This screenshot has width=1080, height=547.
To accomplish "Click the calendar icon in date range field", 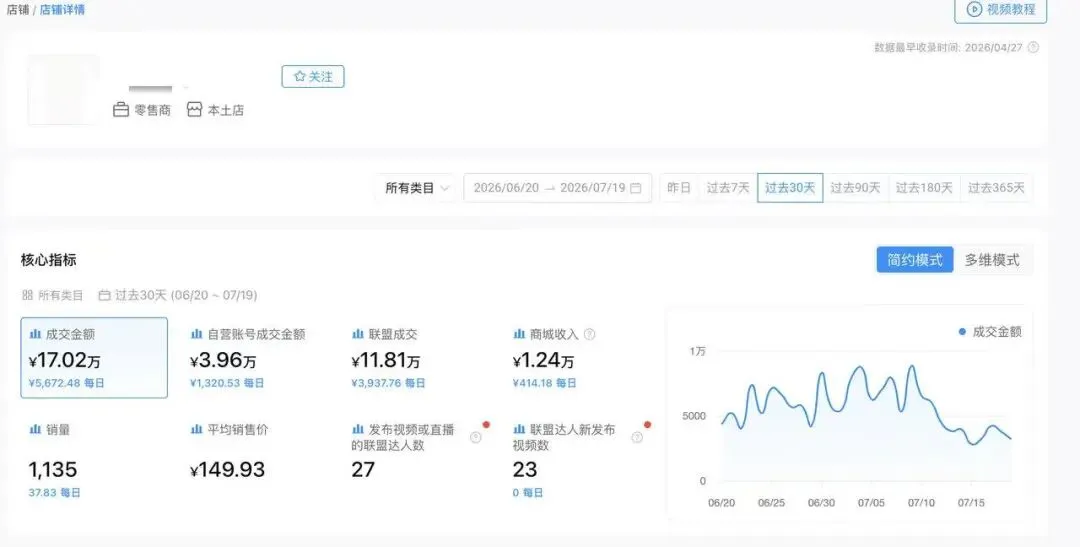I will coord(636,188).
